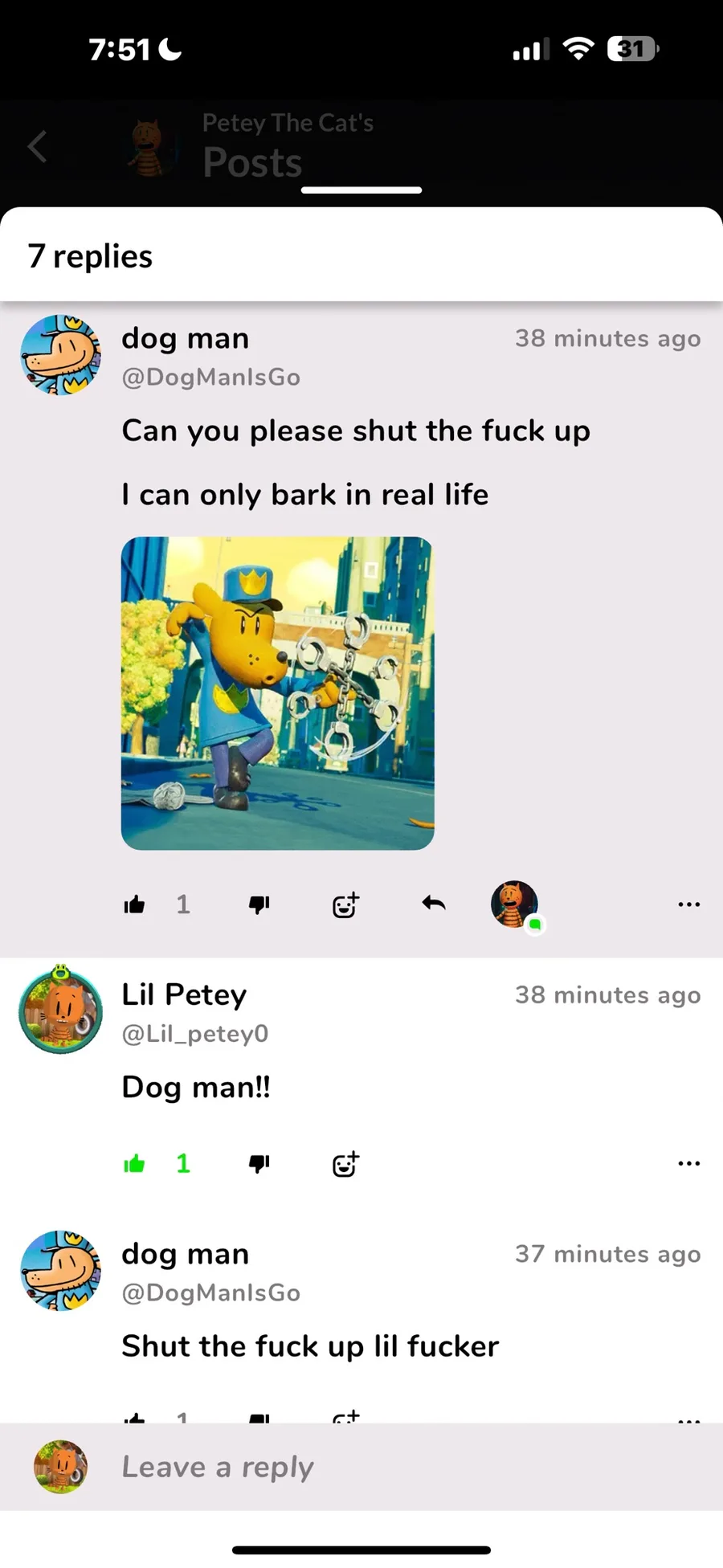Open three-dot menu on Lil Petey's reply

coord(688,1163)
